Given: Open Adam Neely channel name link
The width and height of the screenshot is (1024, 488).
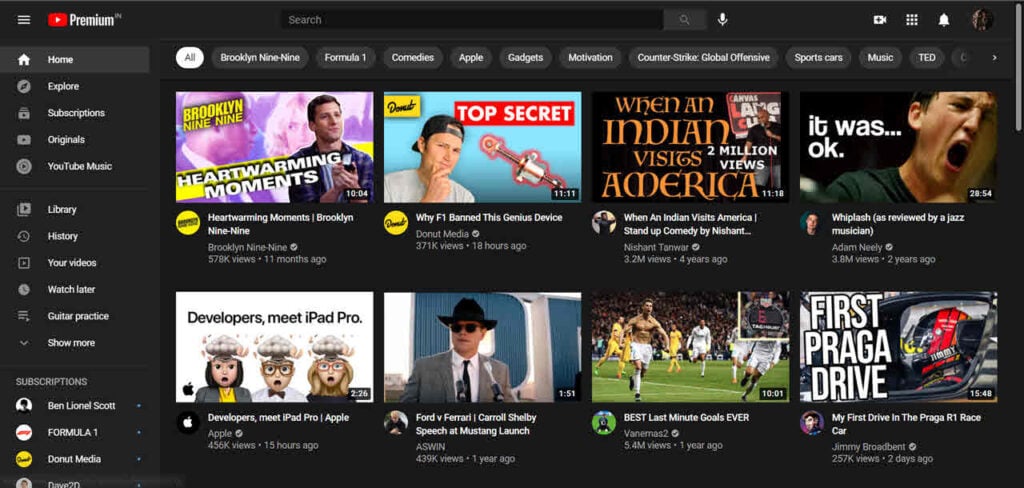Looking at the screenshot, I should click(x=857, y=248).
